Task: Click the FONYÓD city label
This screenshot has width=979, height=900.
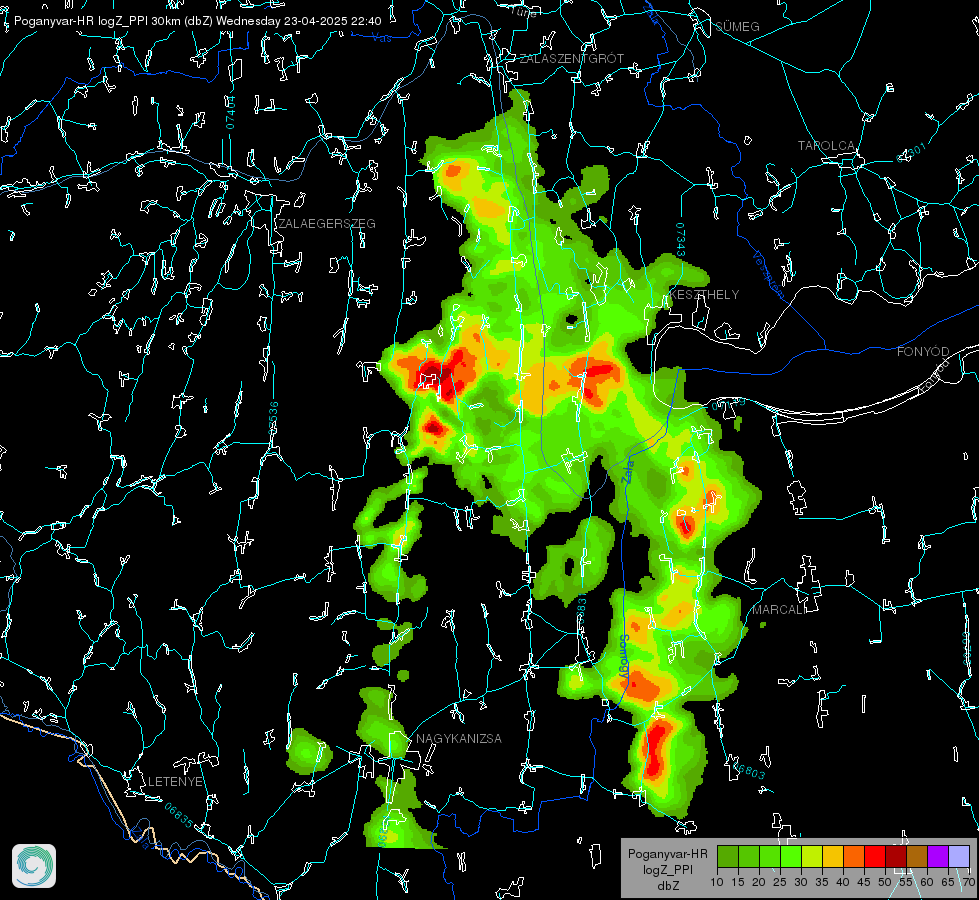Action: pyautogui.click(x=923, y=352)
